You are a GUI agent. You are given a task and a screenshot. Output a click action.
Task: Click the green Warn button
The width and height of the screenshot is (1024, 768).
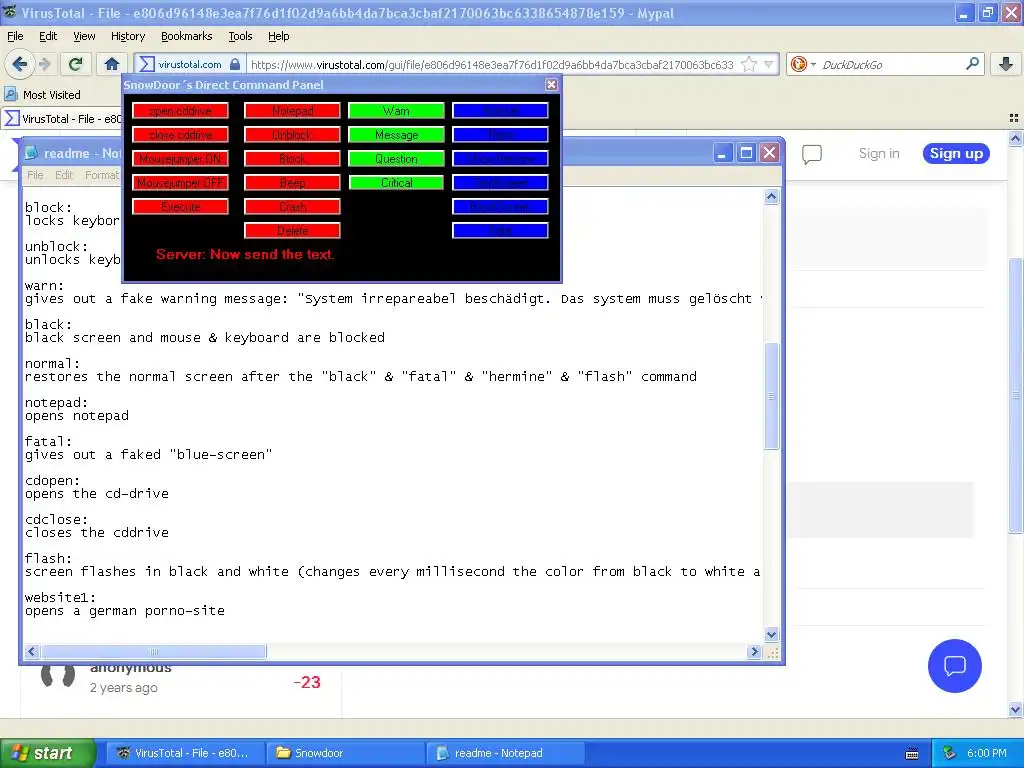(396, 111)
